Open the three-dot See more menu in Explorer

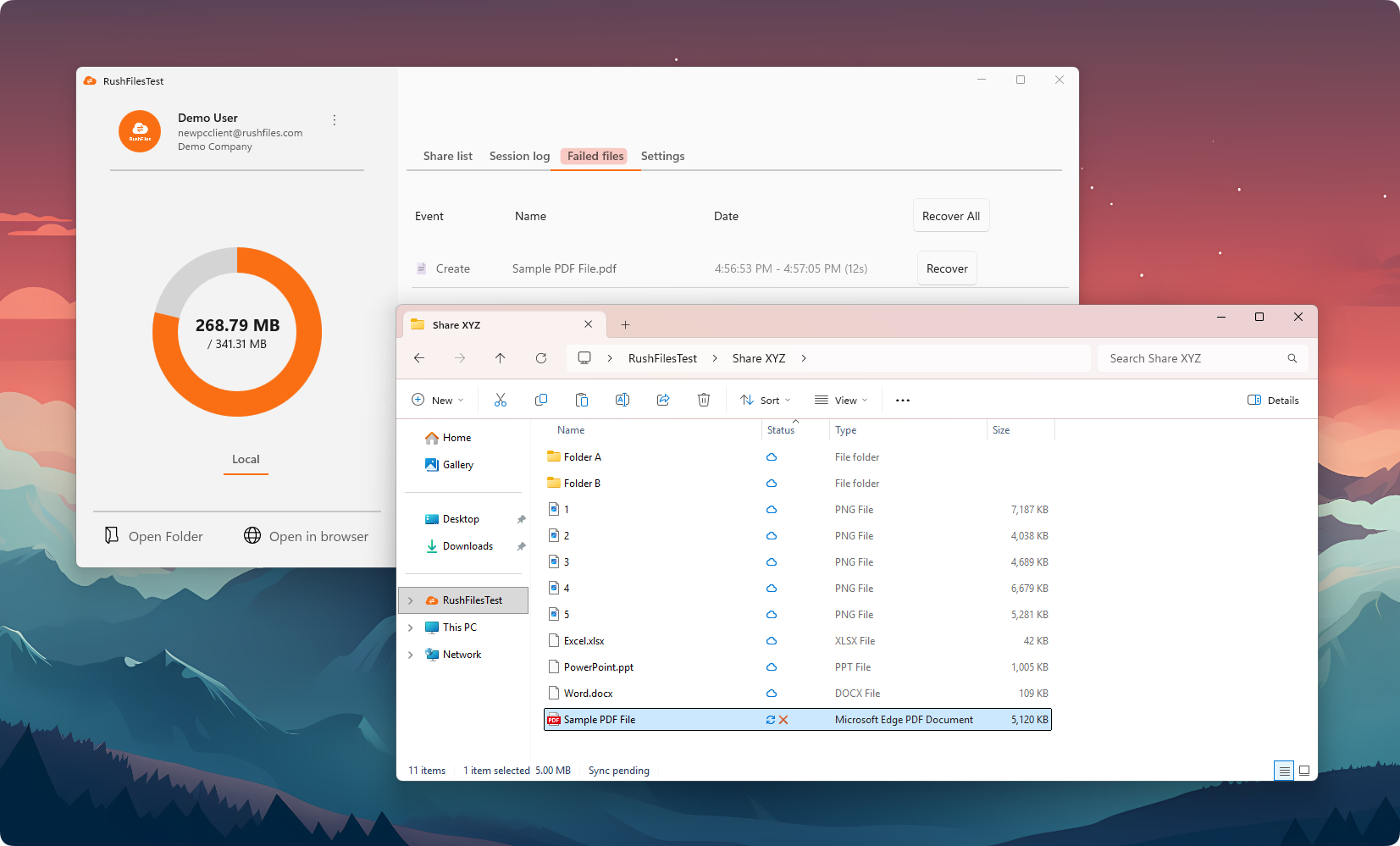tap(903, 401)
